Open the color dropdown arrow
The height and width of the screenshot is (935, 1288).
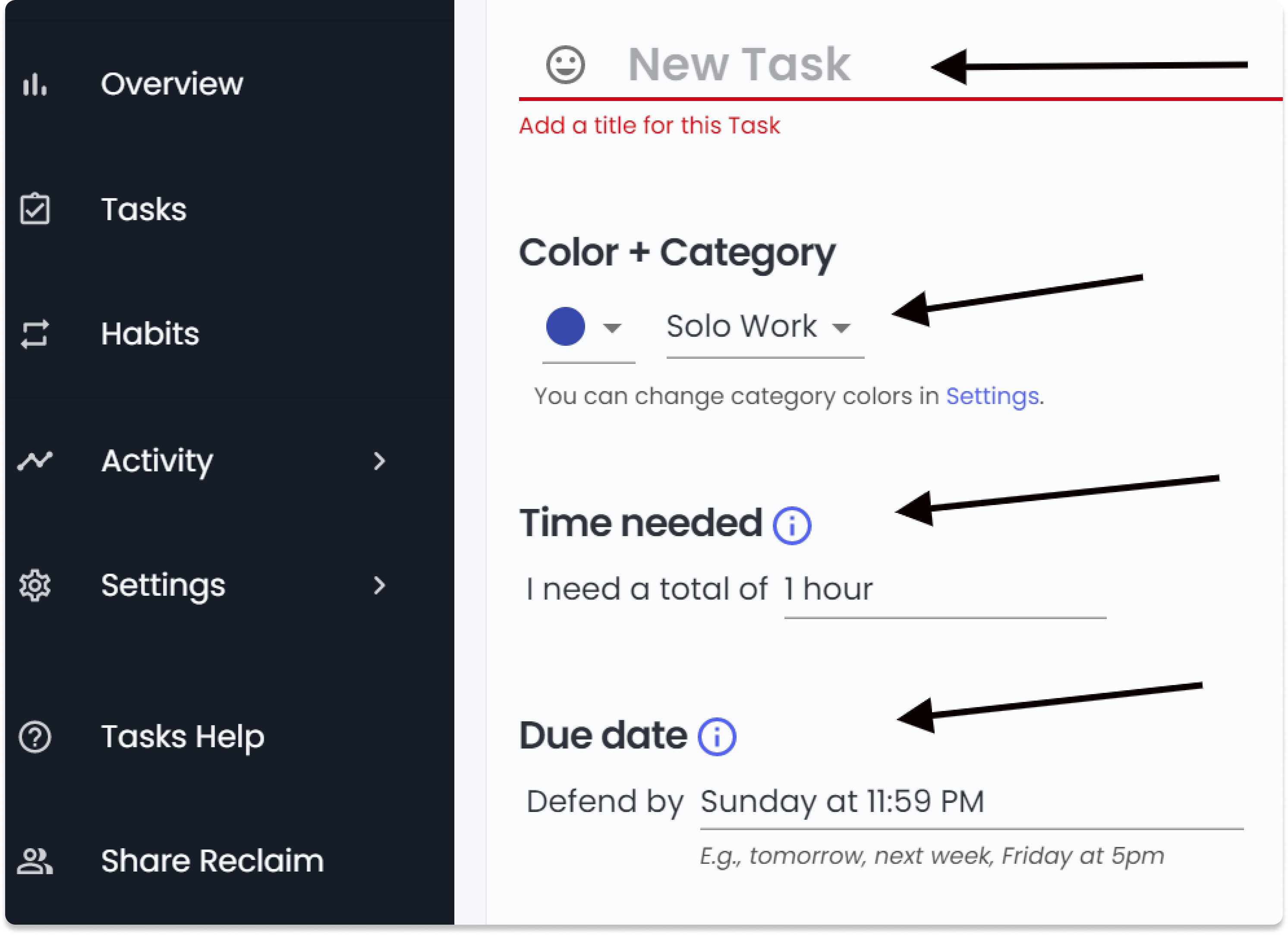point(611,328)
